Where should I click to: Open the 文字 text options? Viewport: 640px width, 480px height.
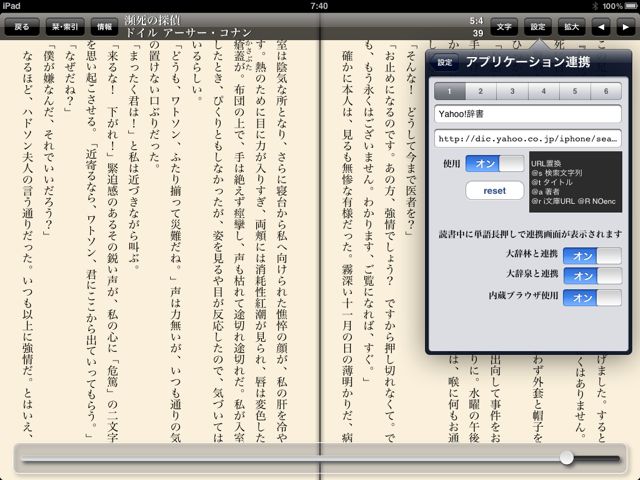[504, 27]
